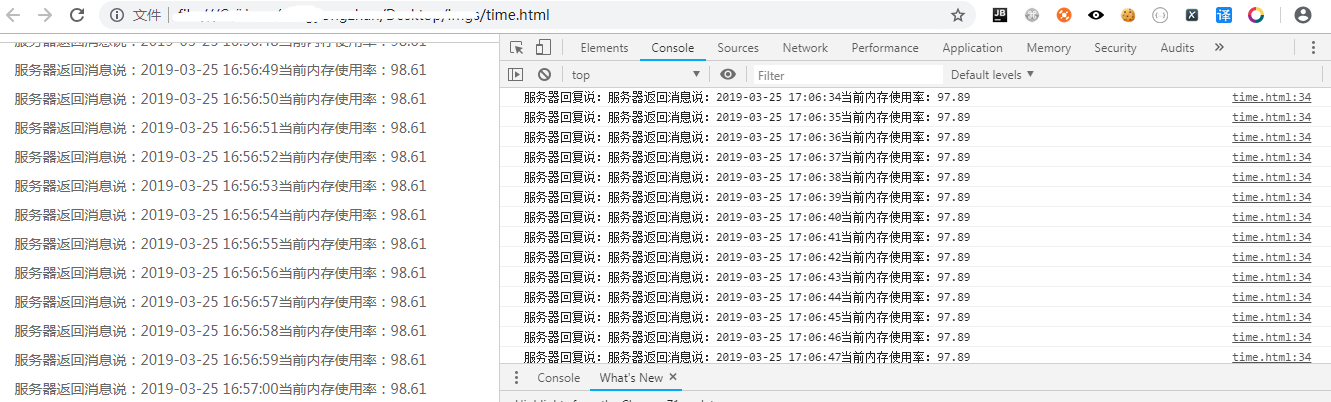Screen dimensions: 1331x402
Task: Open time.html:34 link for the 17:06:40 log
Action: coord(1271,217)
